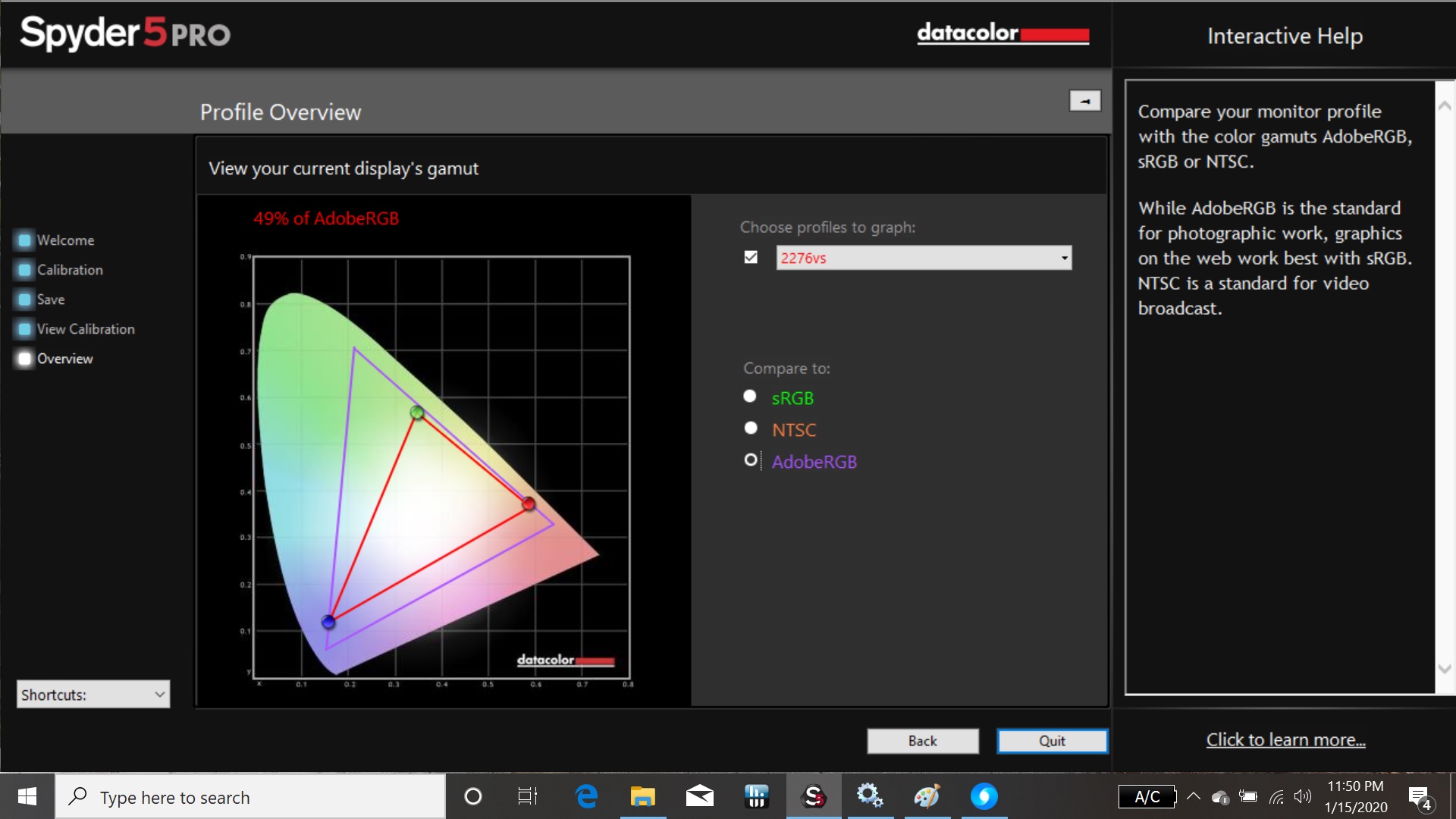Launch Microsoft Edge from taskbar
The width and height of the screenshot is (1456, 819).
pyautogui.click(x=586, y=796)
